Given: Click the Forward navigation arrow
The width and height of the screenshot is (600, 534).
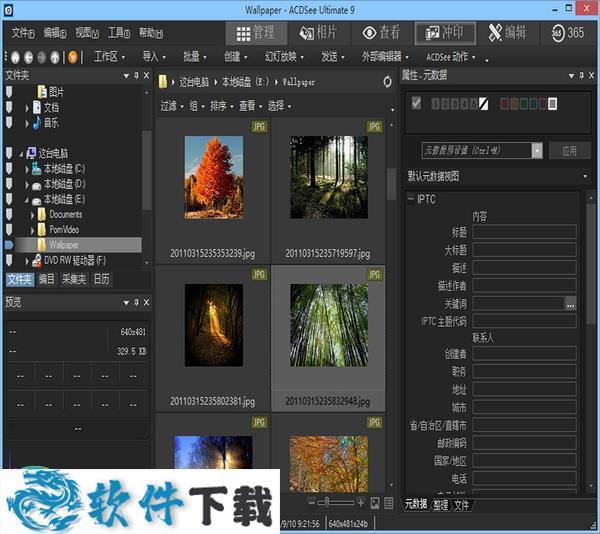Looking at the screenshot, I should 42,57.
